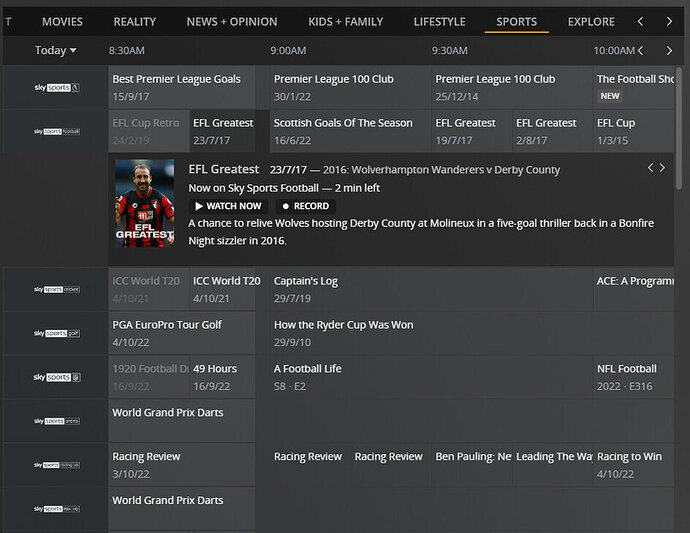
Task: Open the Sky Sports NFL channel logo
Action: 57,377
